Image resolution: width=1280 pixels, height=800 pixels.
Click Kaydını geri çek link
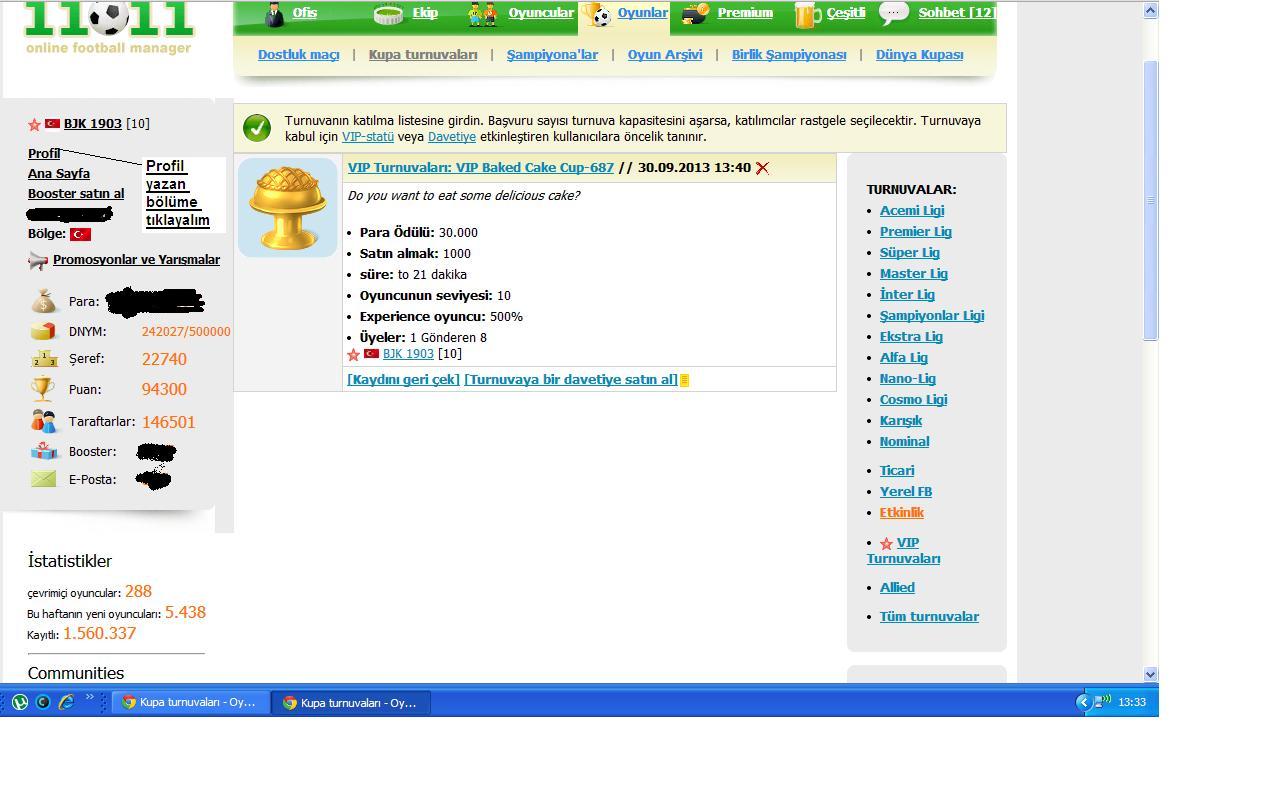tap(403, 380)
